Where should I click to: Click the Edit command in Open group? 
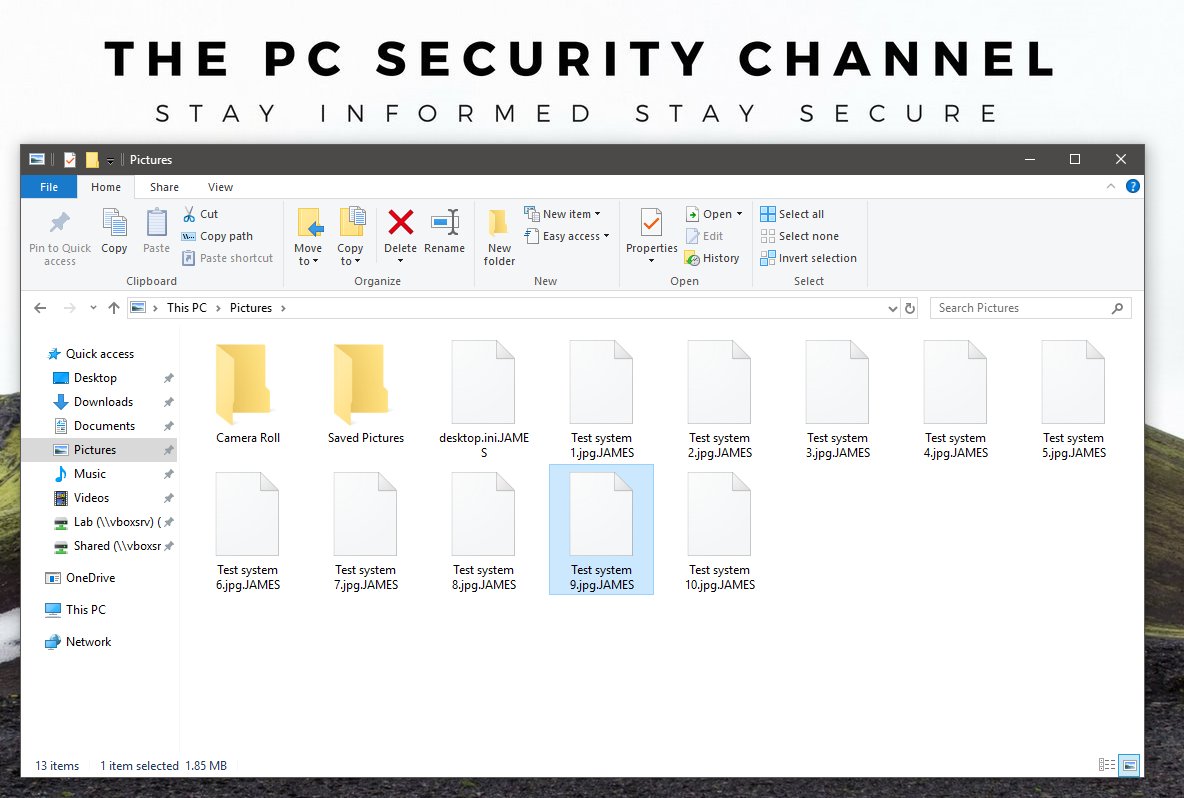tap(705, 236)
